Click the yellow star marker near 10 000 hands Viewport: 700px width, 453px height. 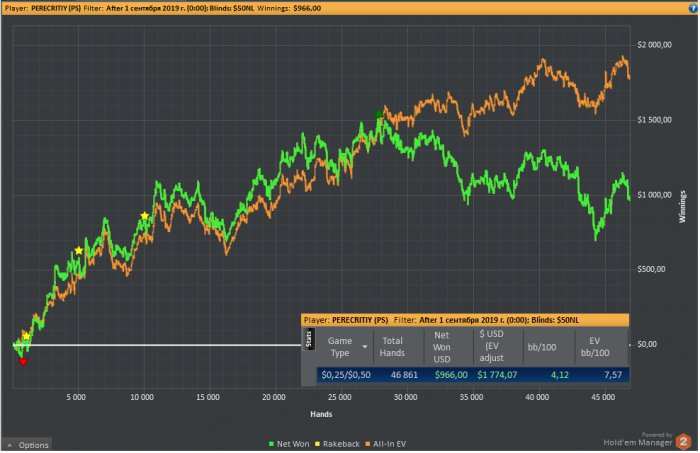145,216
